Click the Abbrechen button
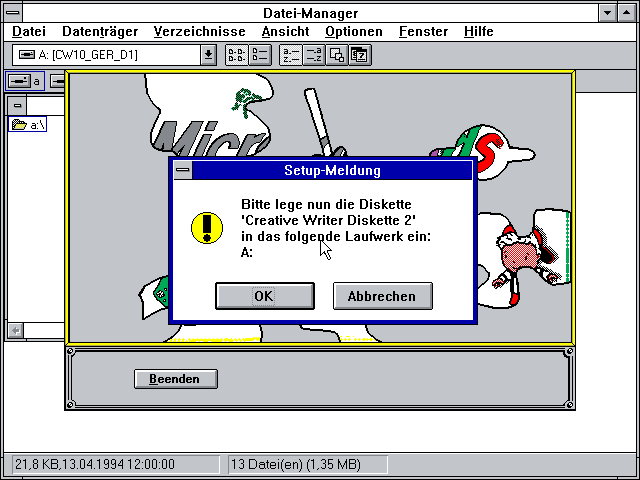This screenshot has width=640, height=480. tap(382, 296)
